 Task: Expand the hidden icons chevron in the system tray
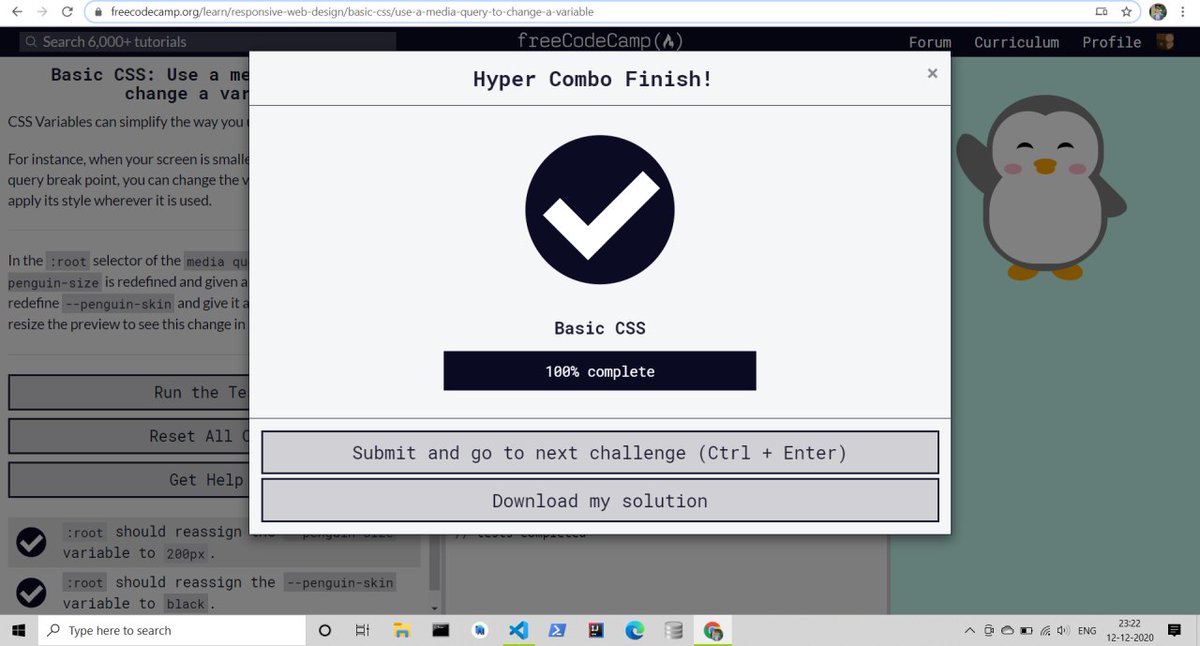(x=969, y=630)
